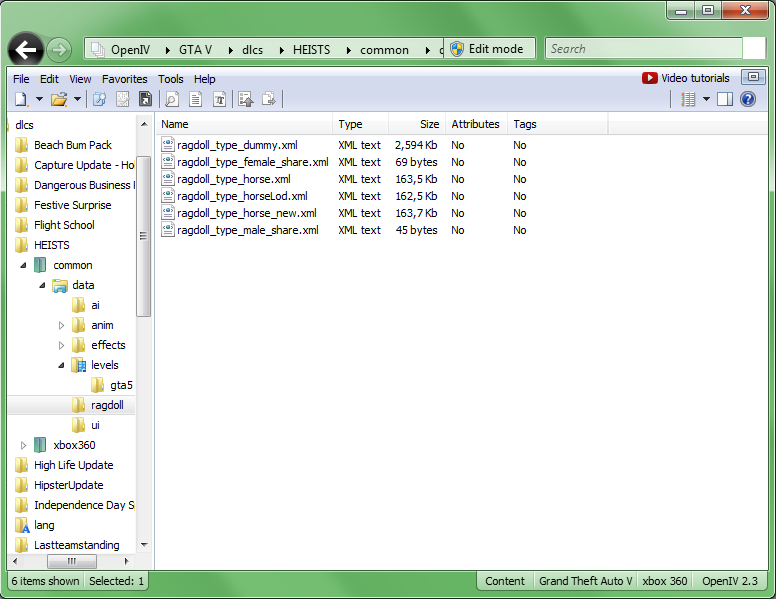Click the import upward arrow toolbar icon

pos(246,99)
